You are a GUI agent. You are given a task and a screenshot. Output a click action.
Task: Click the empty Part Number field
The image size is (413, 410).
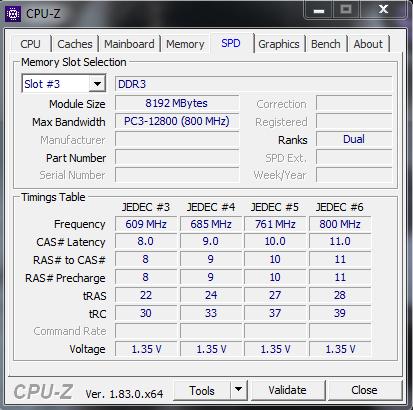click(x=177, y=157)
